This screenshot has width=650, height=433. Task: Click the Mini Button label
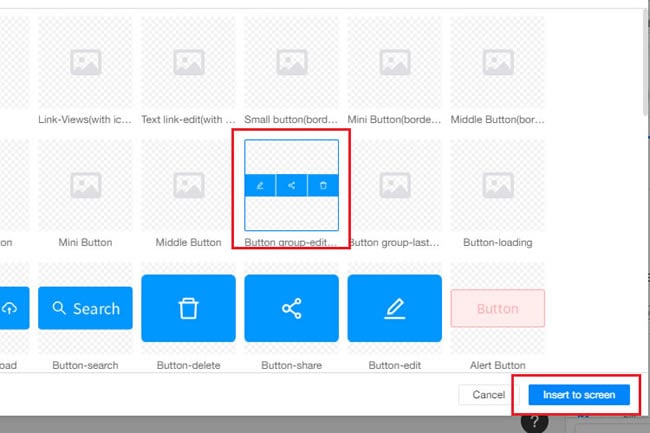point(85,242)
